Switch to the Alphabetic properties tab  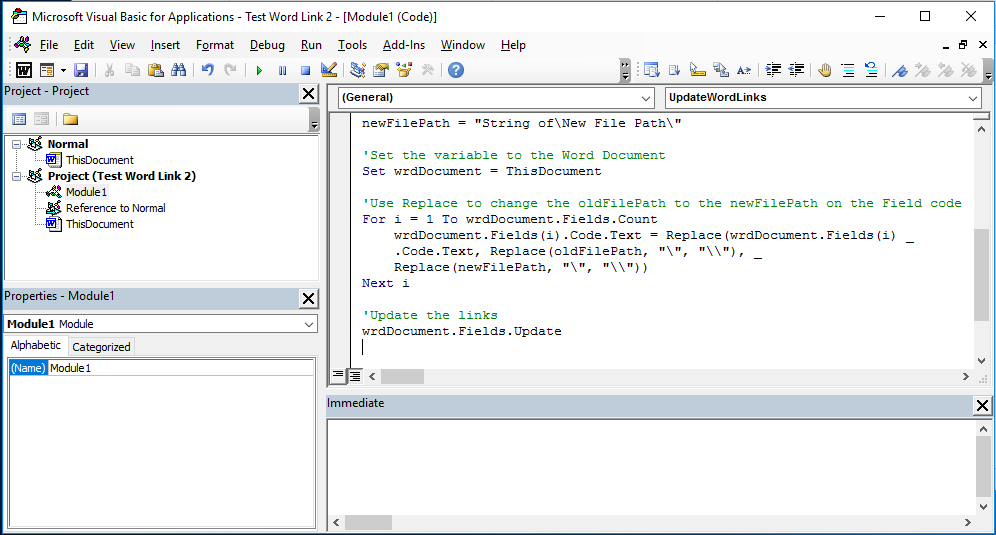coord(36,345)
